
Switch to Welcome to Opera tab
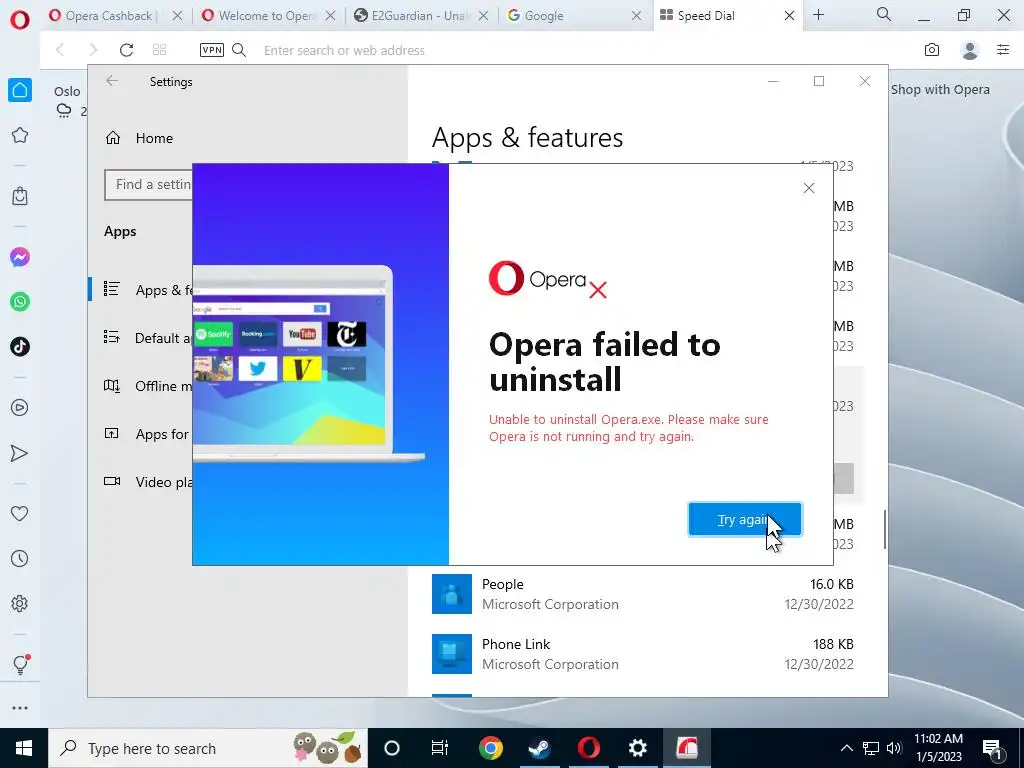[258, 16]
